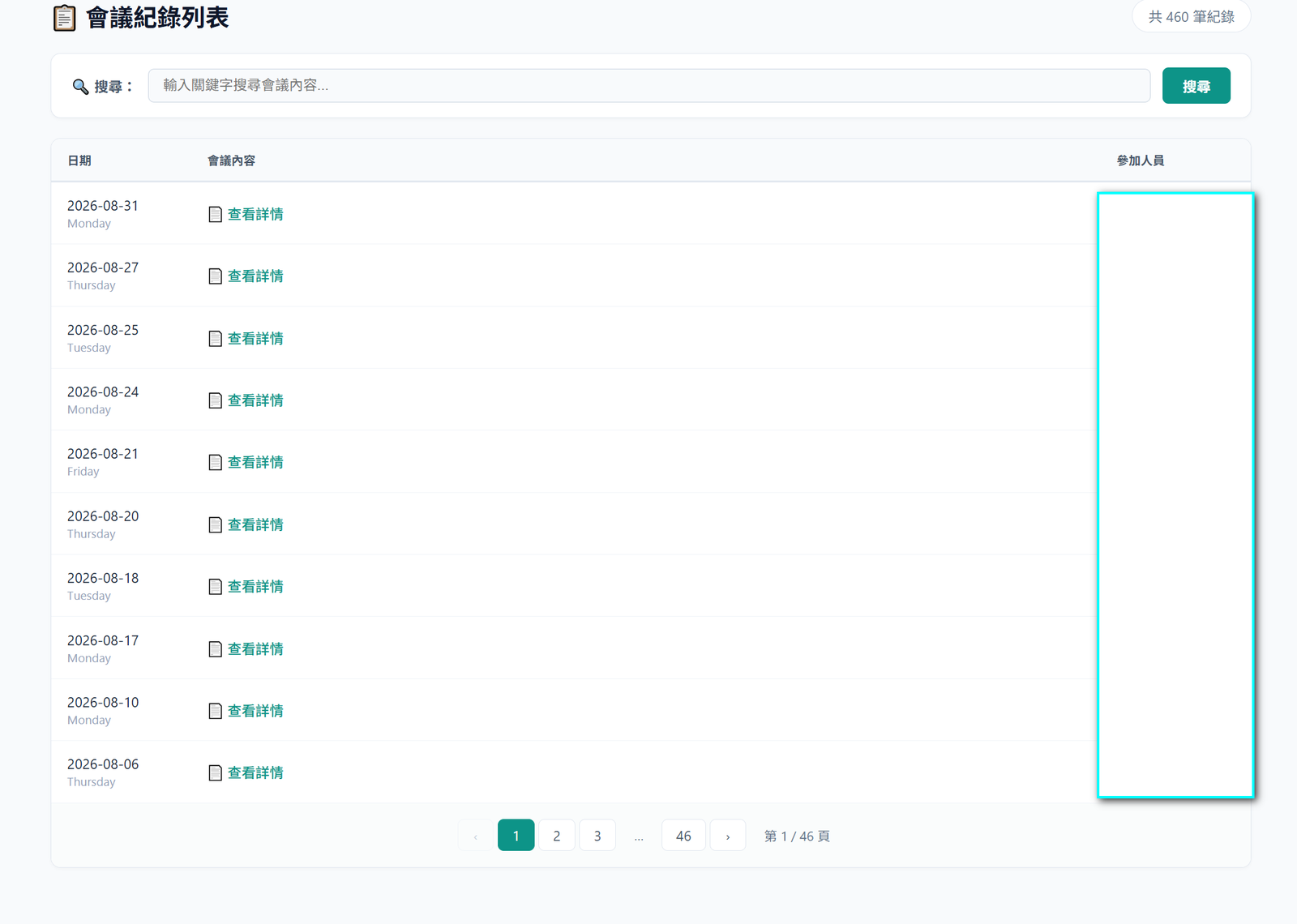Image resolution: width=1297 pixels, height=924 pixels.
Task: Open 查看詳情 for 2026-08-31
Action: 255,214
